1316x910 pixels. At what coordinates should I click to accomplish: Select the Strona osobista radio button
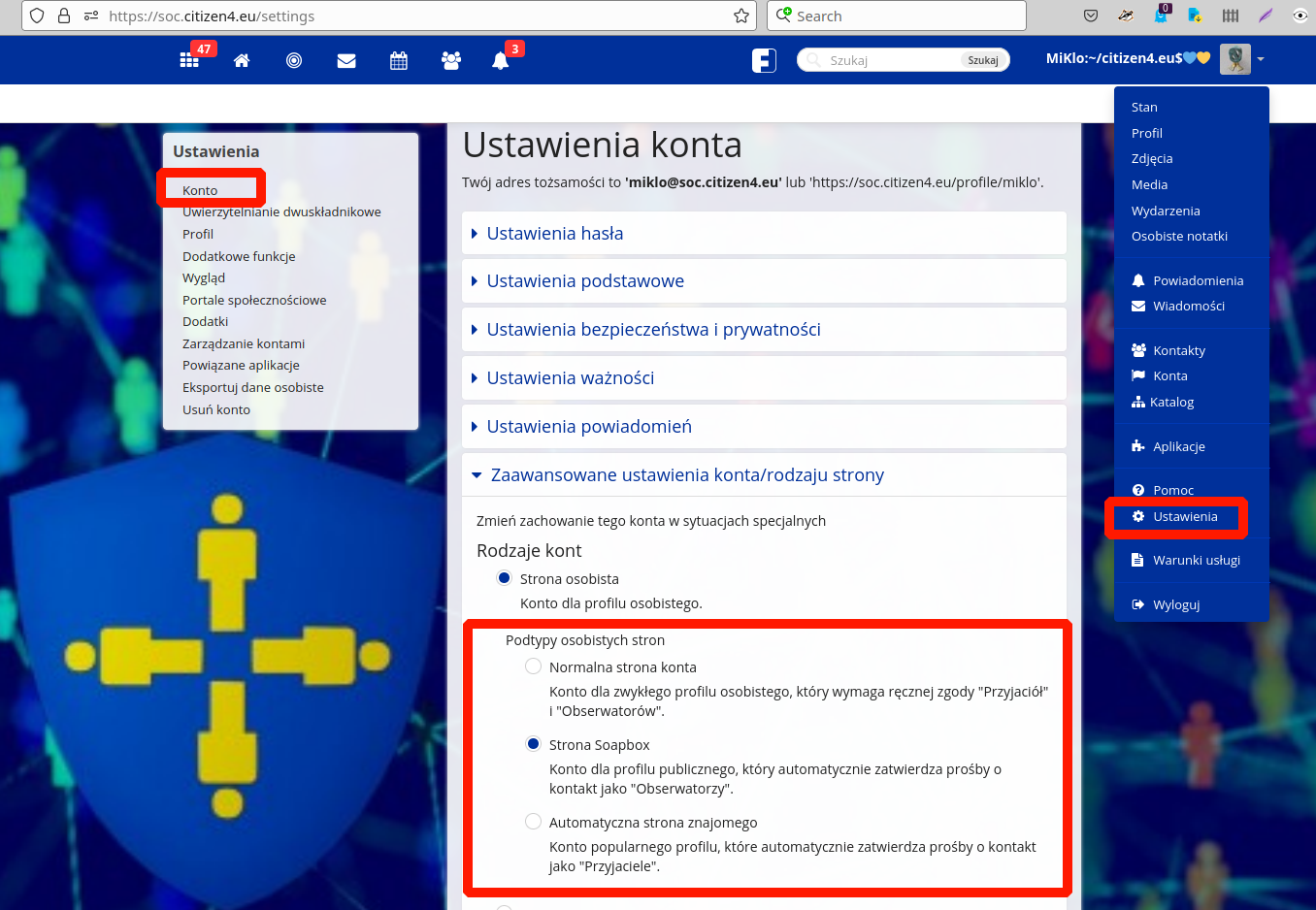click(505, 578)
